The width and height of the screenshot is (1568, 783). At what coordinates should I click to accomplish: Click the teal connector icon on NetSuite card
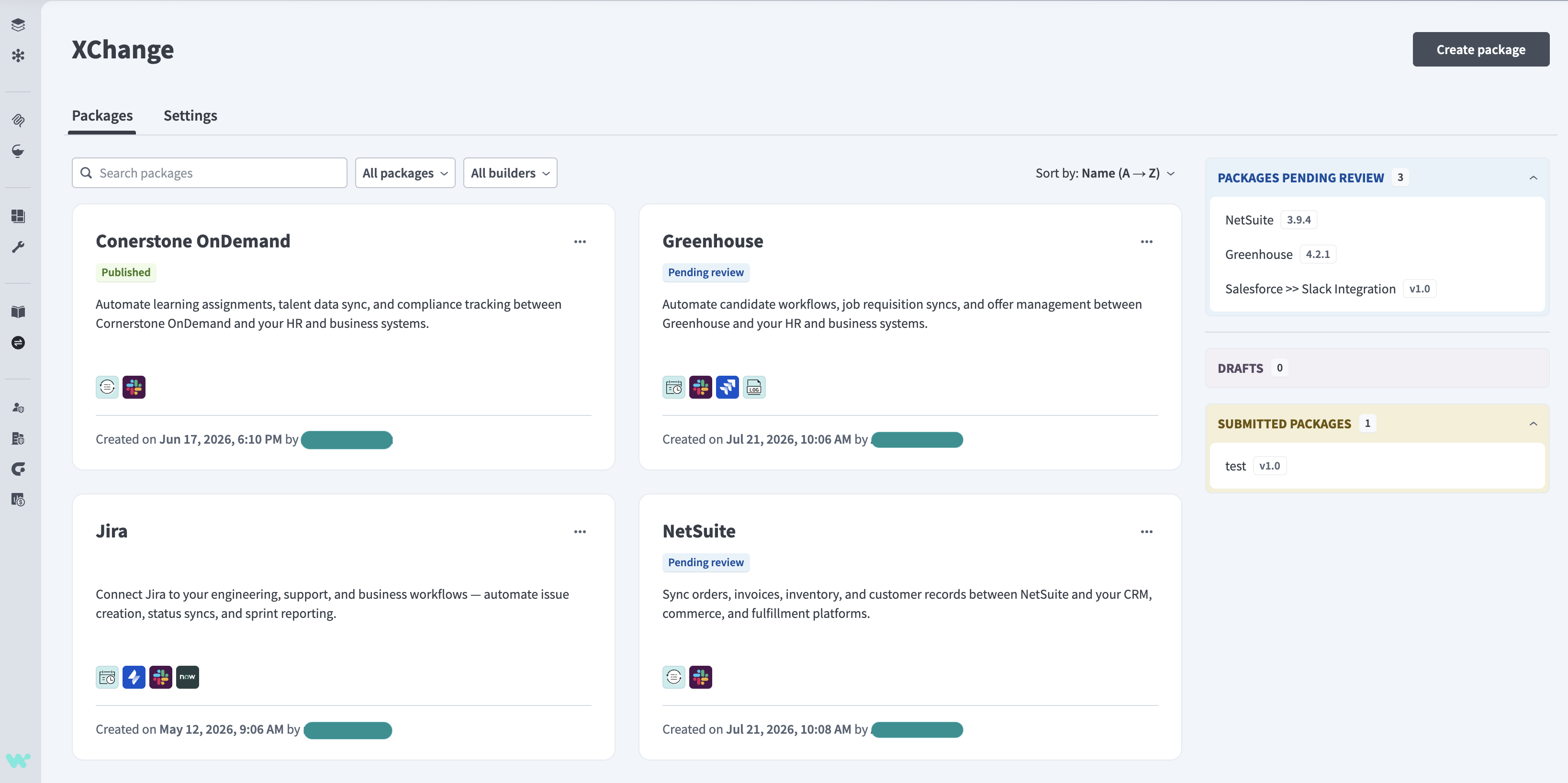click(674, 677)
